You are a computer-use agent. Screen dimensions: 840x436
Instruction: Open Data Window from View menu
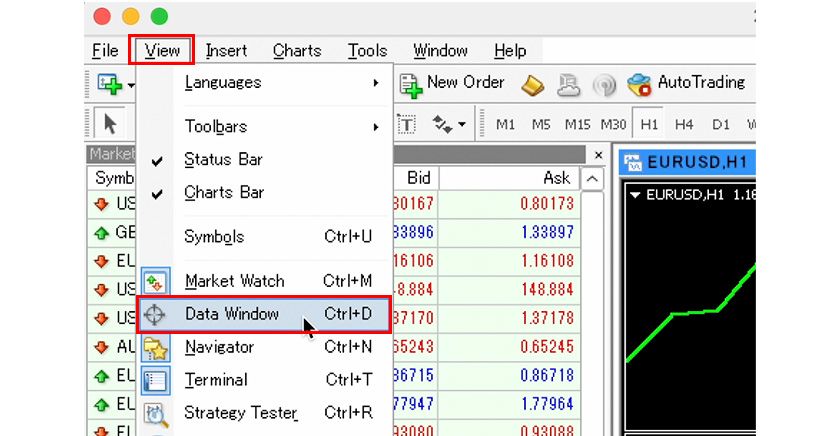(232, 314)
